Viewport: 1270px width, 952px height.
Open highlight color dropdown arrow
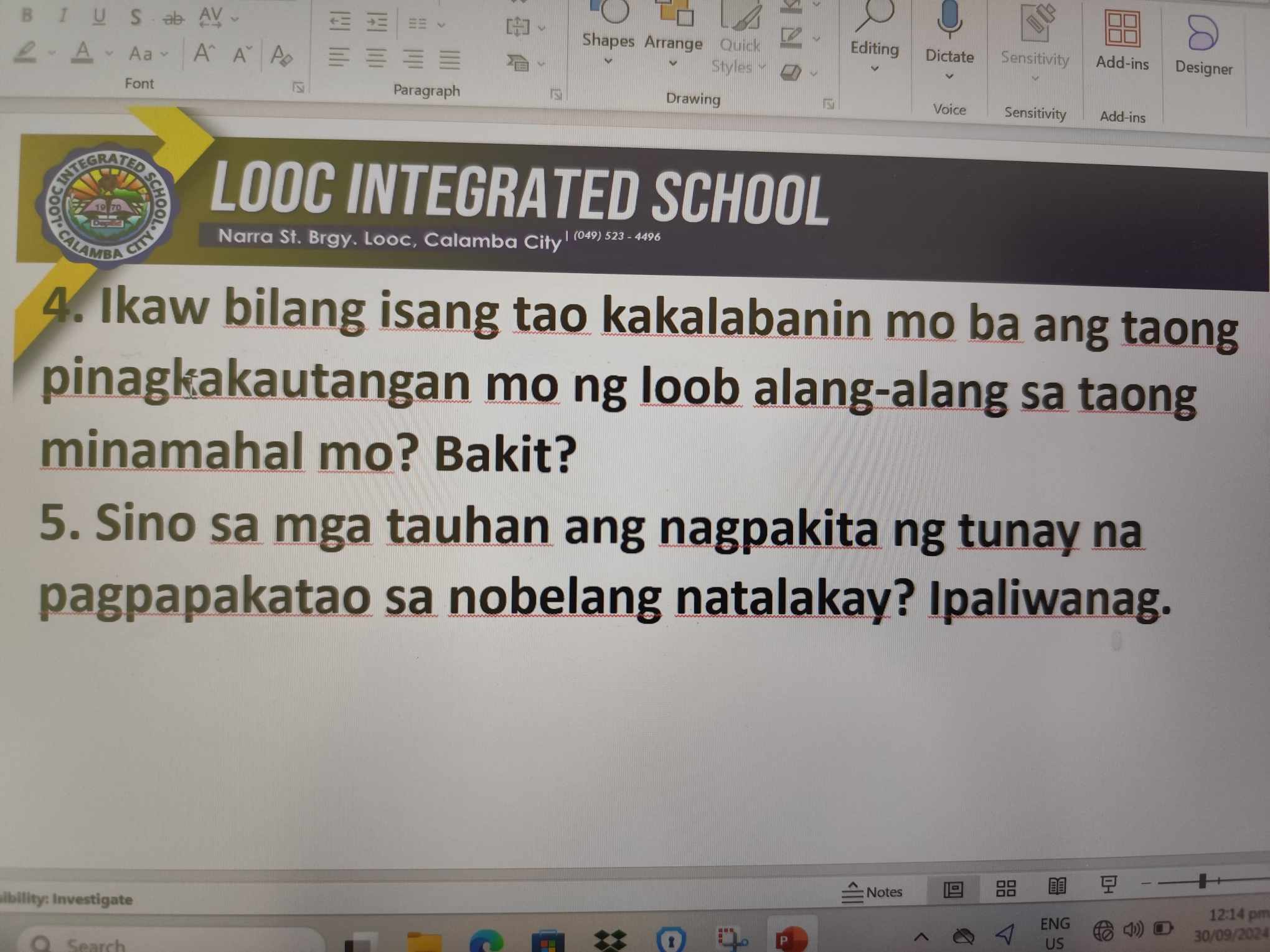tap(51, 52)
